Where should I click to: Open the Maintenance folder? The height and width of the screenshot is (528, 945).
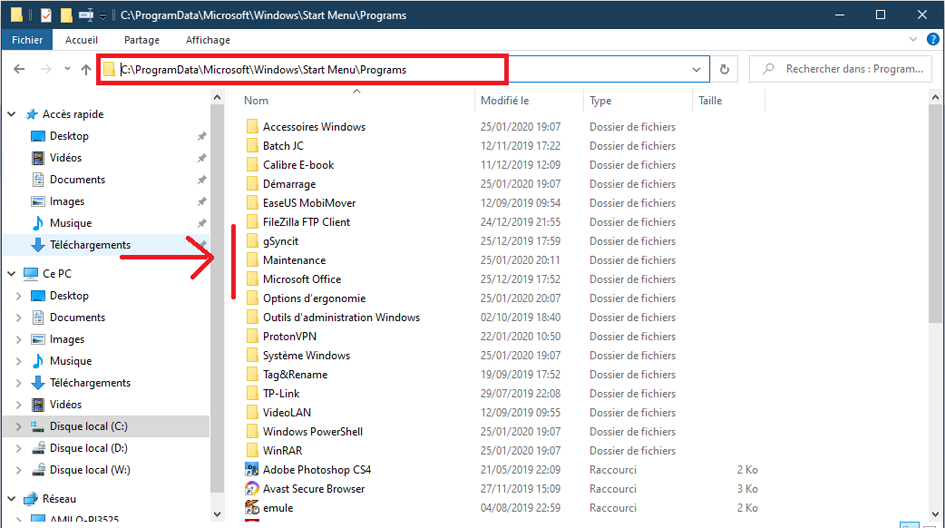point(286,260)
